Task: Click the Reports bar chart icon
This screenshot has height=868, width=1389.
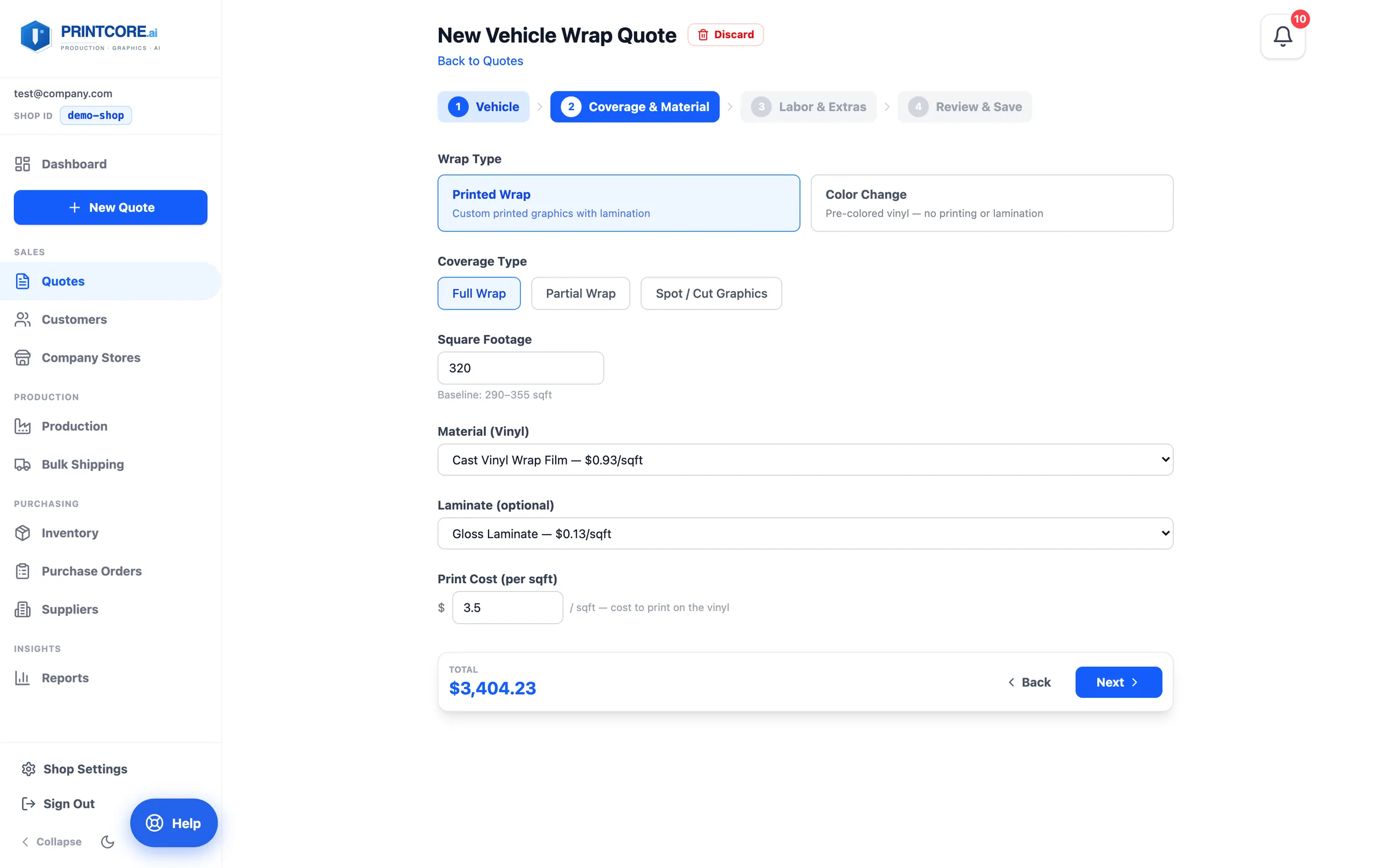Action: tap(23, 678)
